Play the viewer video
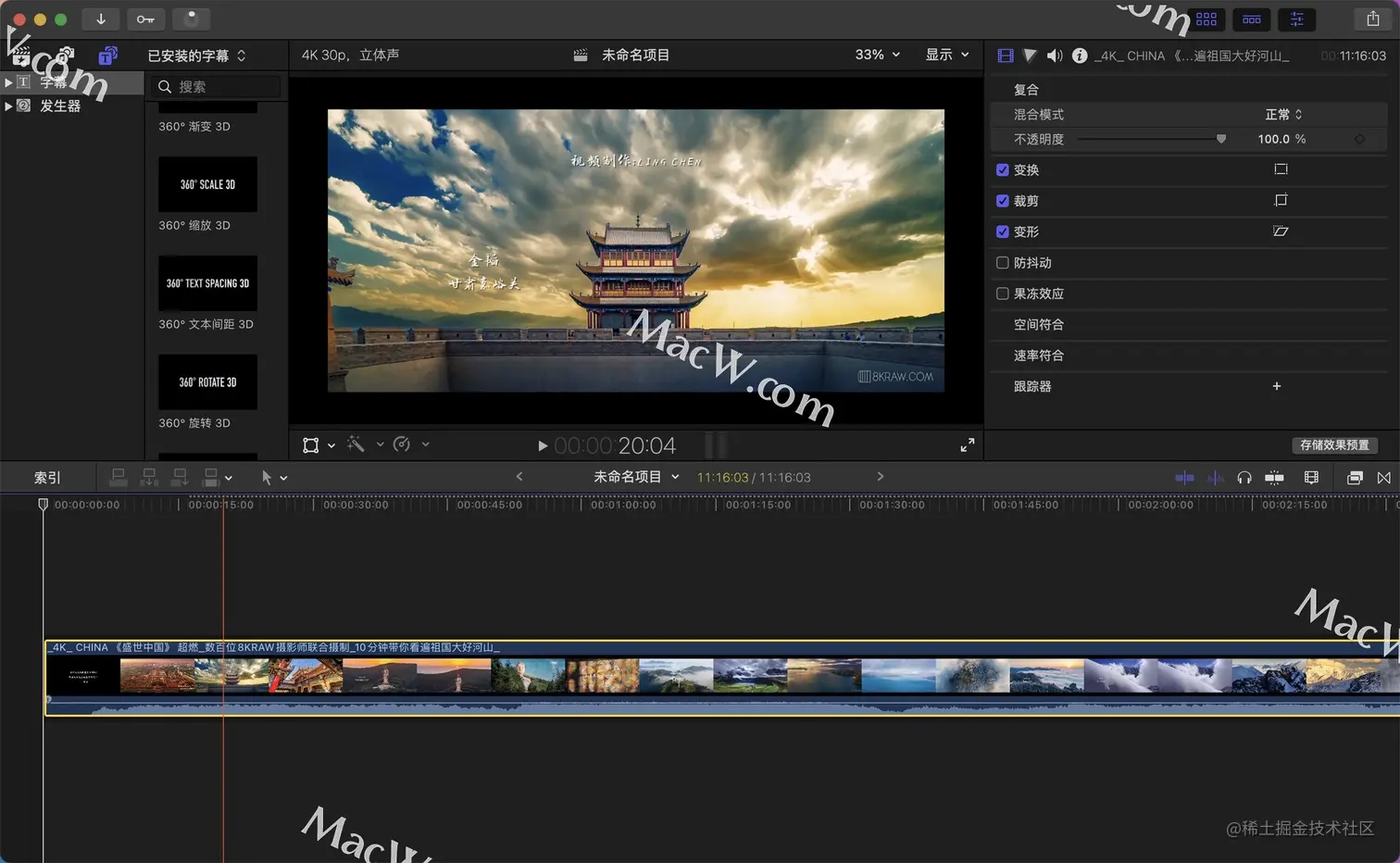 pos(543,445)
